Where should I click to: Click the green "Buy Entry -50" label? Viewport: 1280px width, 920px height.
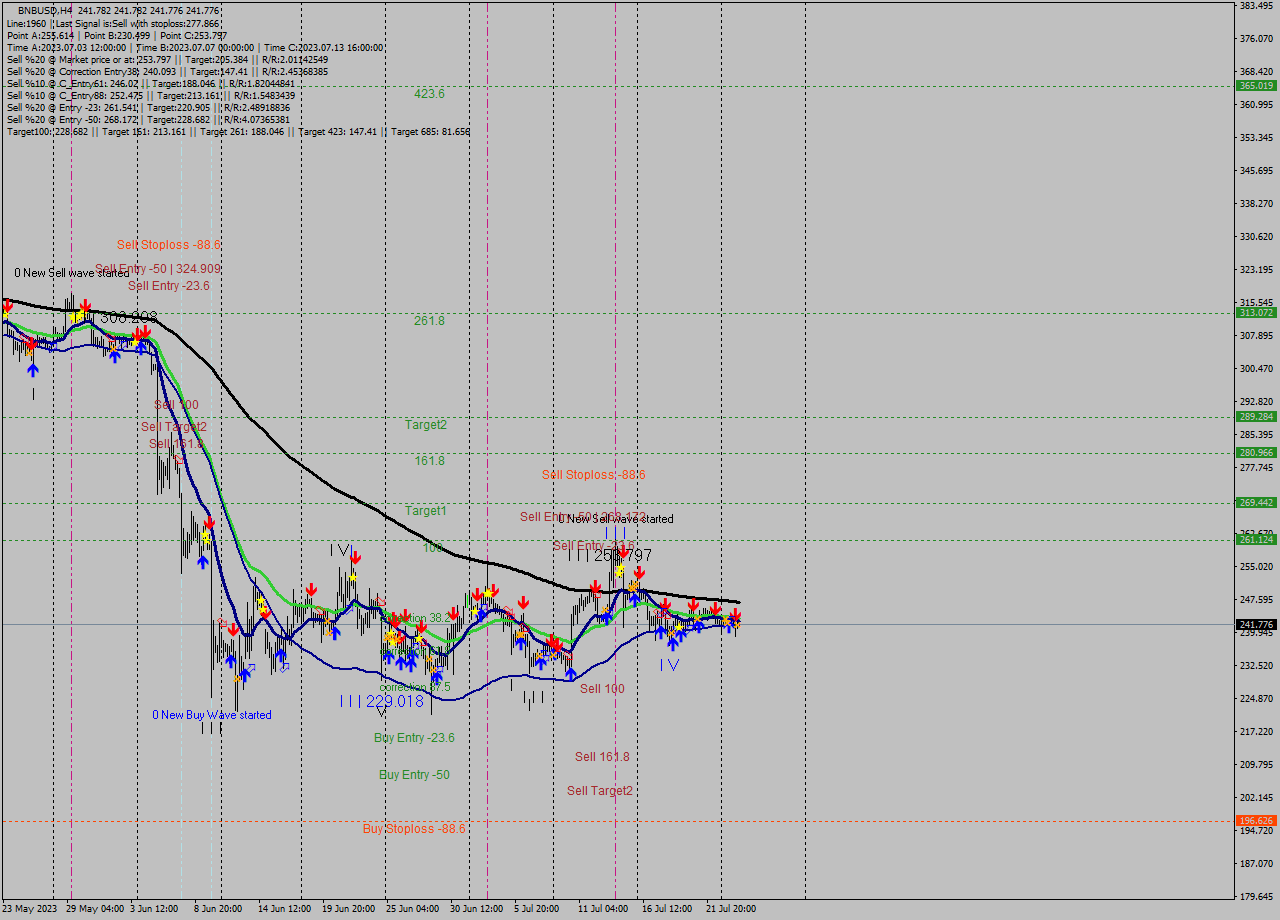click(x=414, y=775)
